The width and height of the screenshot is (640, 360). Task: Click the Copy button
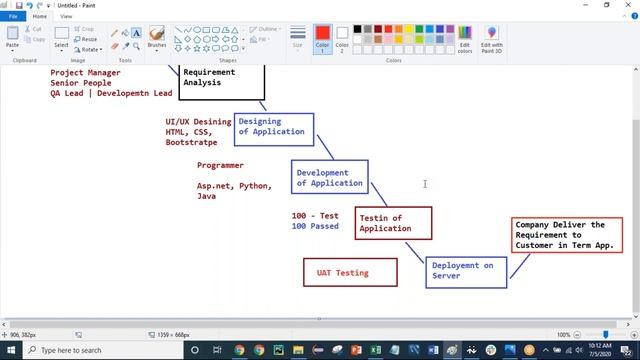pyautogui.click(x=34, y=39)
